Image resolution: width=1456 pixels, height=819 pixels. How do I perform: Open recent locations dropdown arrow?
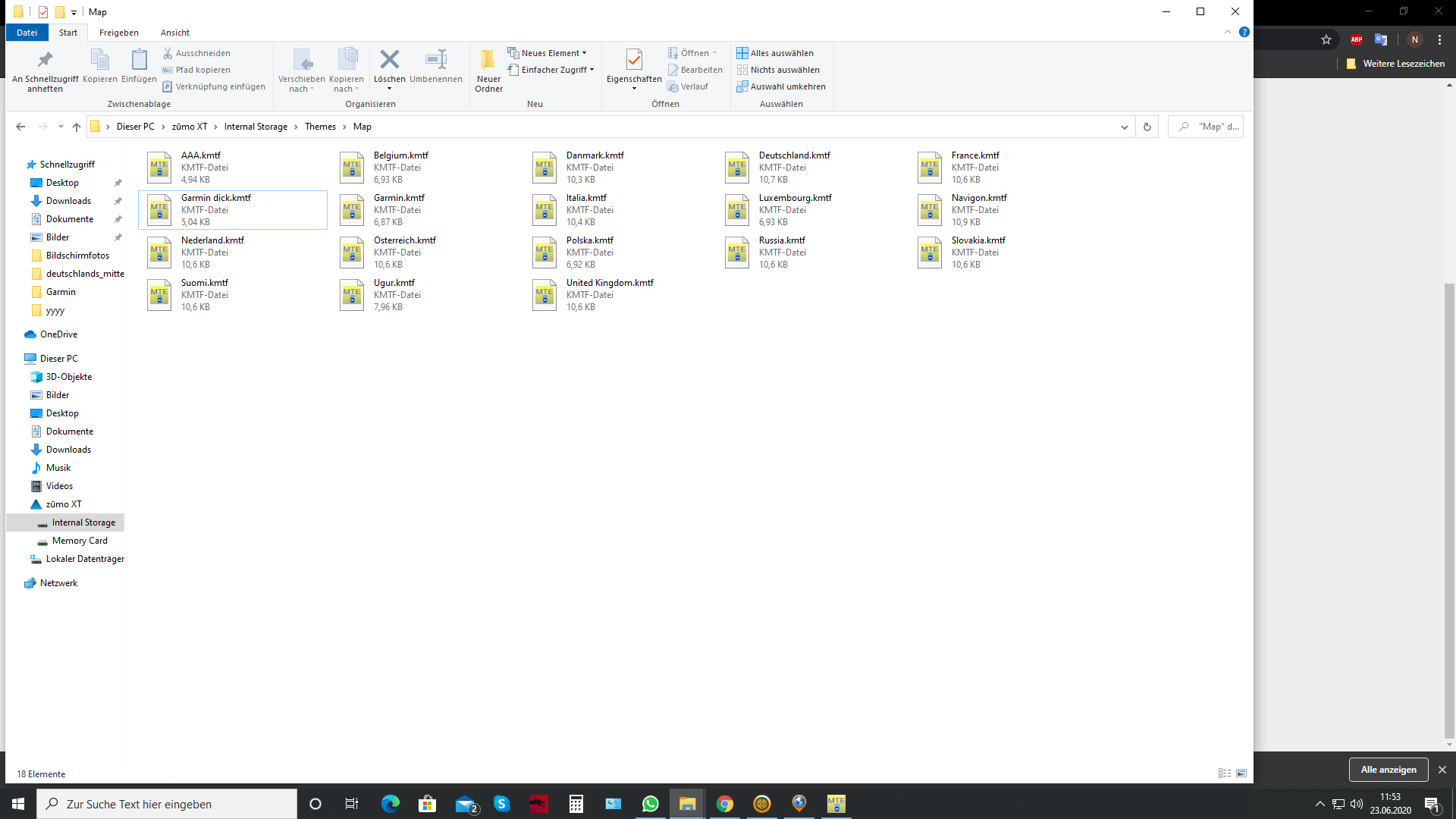coord(61,127)
